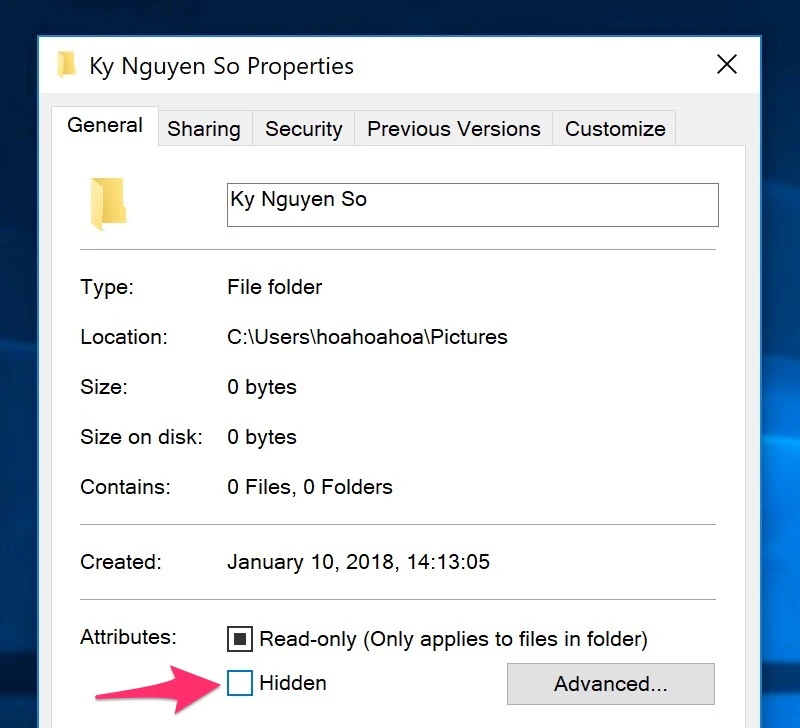Click the folder icon in the title bar
The image size is (800, 728).
[68, 65]
